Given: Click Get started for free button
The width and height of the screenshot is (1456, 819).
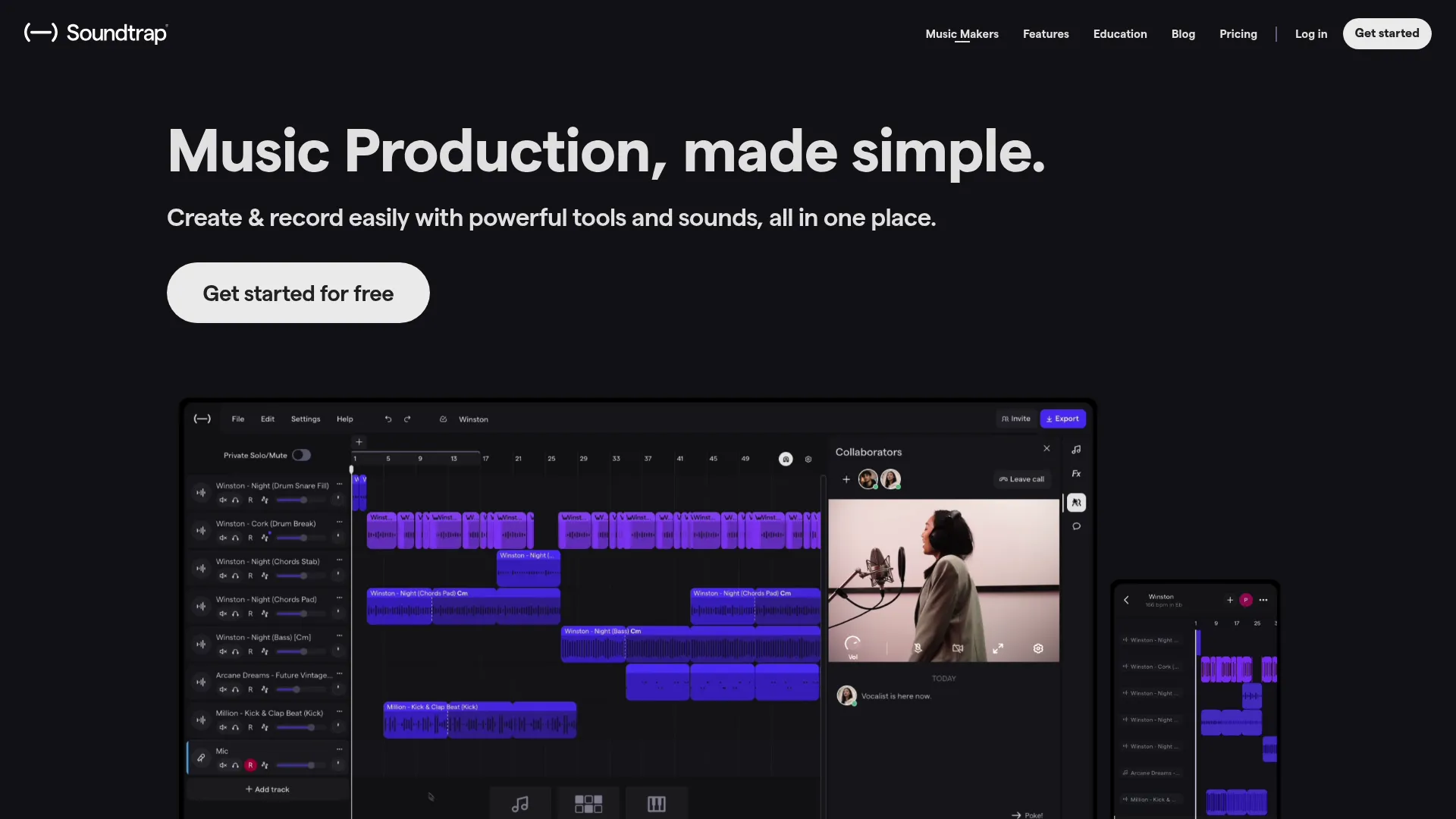Looking at the screenshot, I should click(x=298, y=293).
